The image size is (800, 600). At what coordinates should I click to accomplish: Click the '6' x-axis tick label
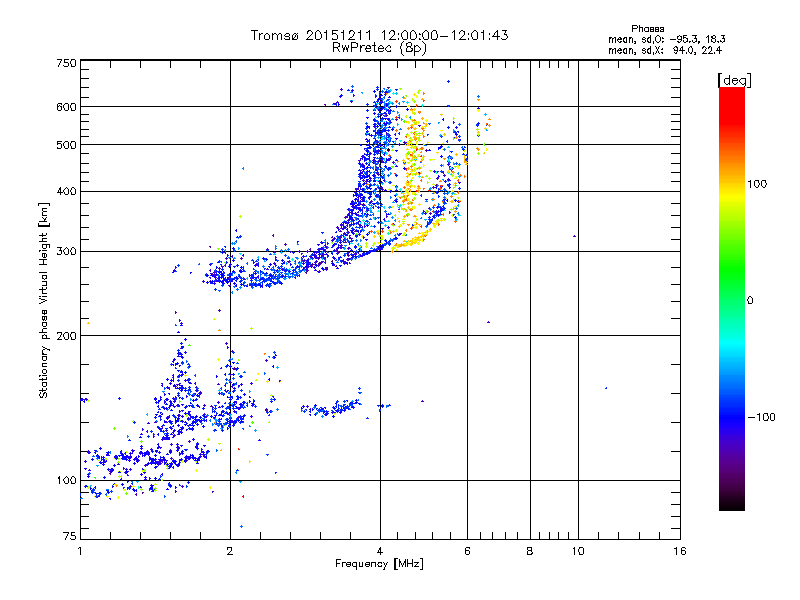tap(467, 551)
